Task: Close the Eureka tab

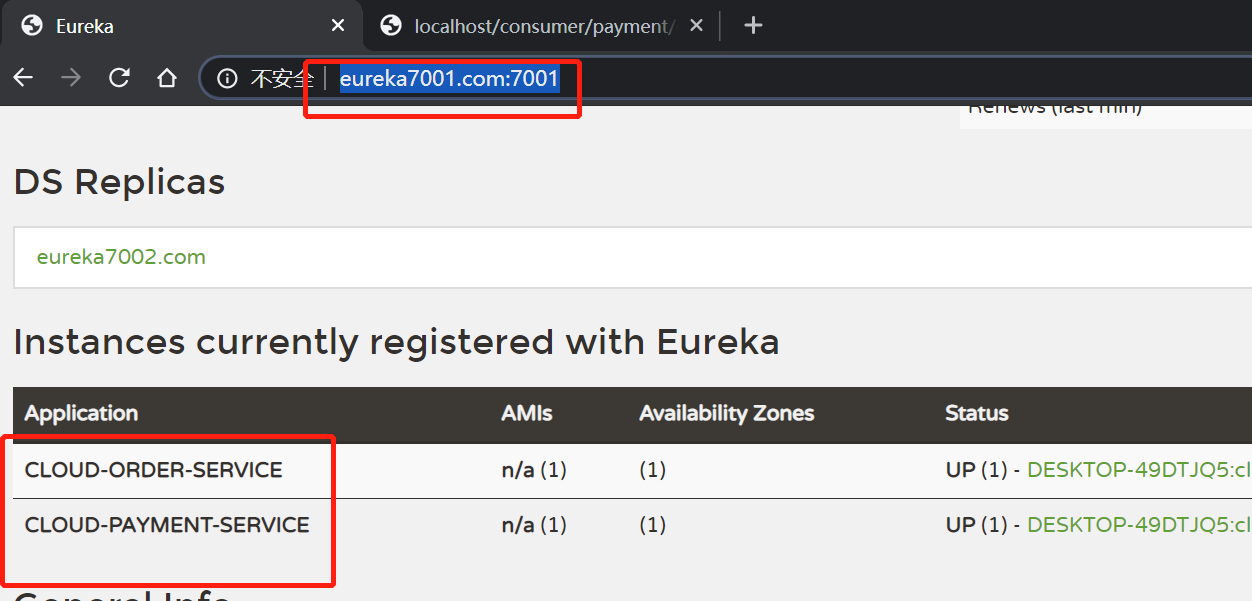Action: click(x=339, y=26)
